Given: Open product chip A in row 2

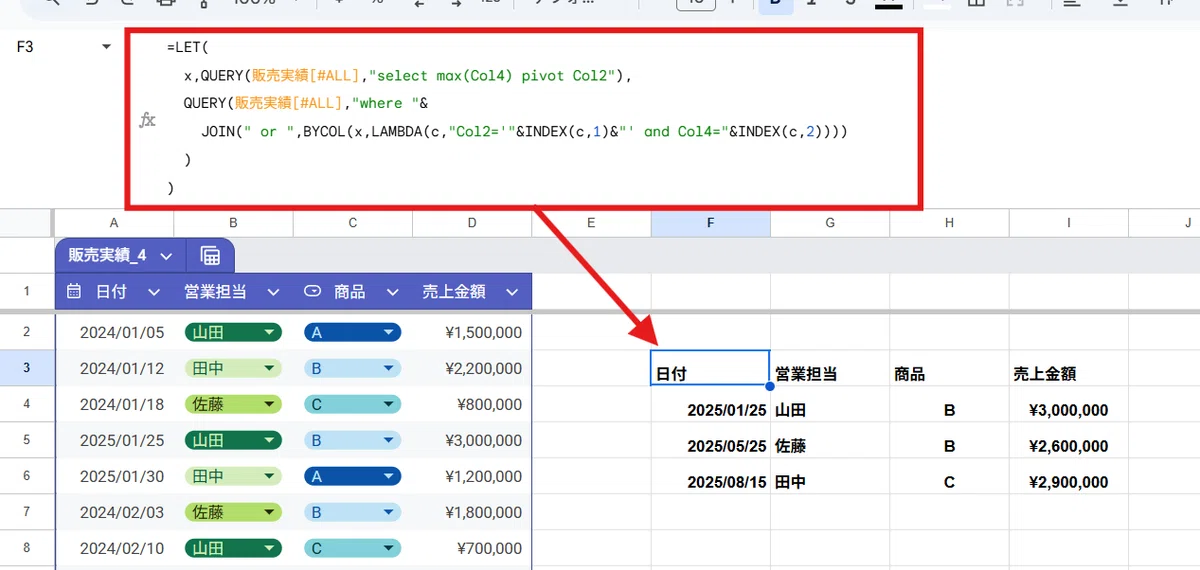Looking at the screenshot, I should [352, 333].
